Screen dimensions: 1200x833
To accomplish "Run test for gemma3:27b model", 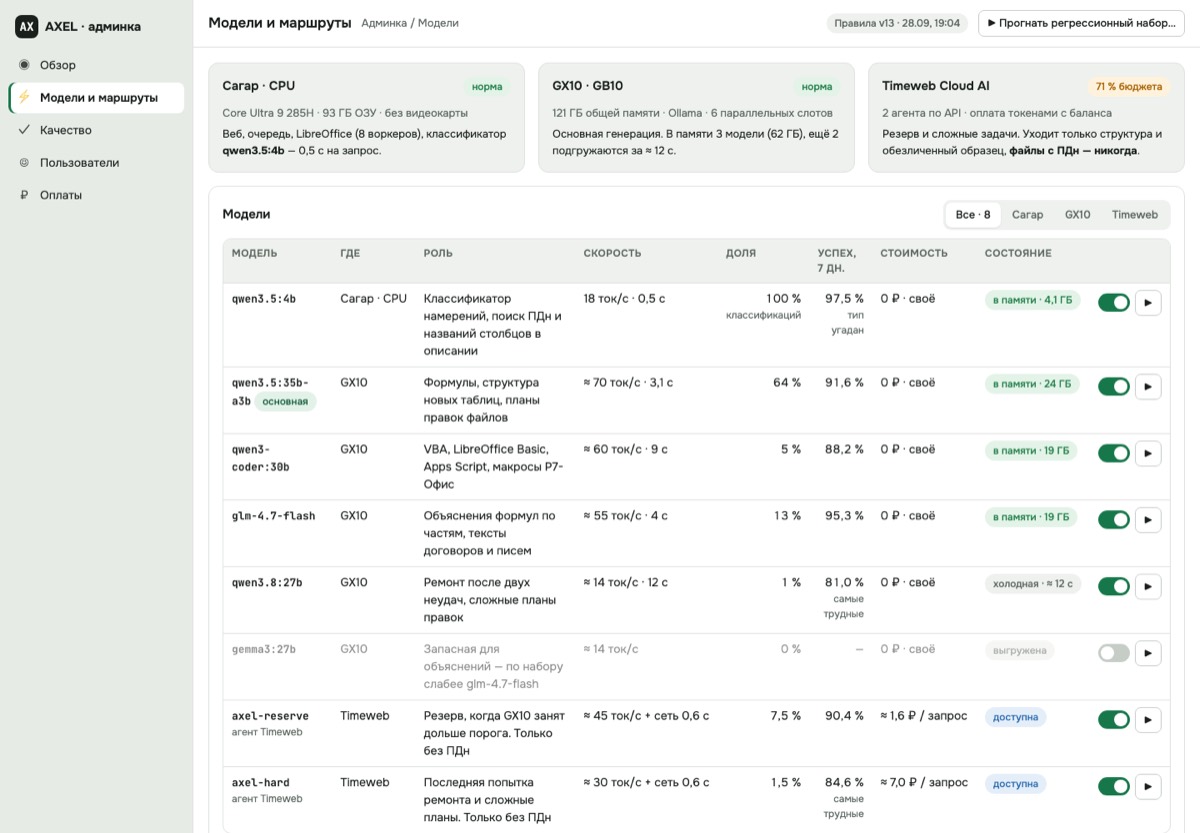I will (x=1148, y=653).
